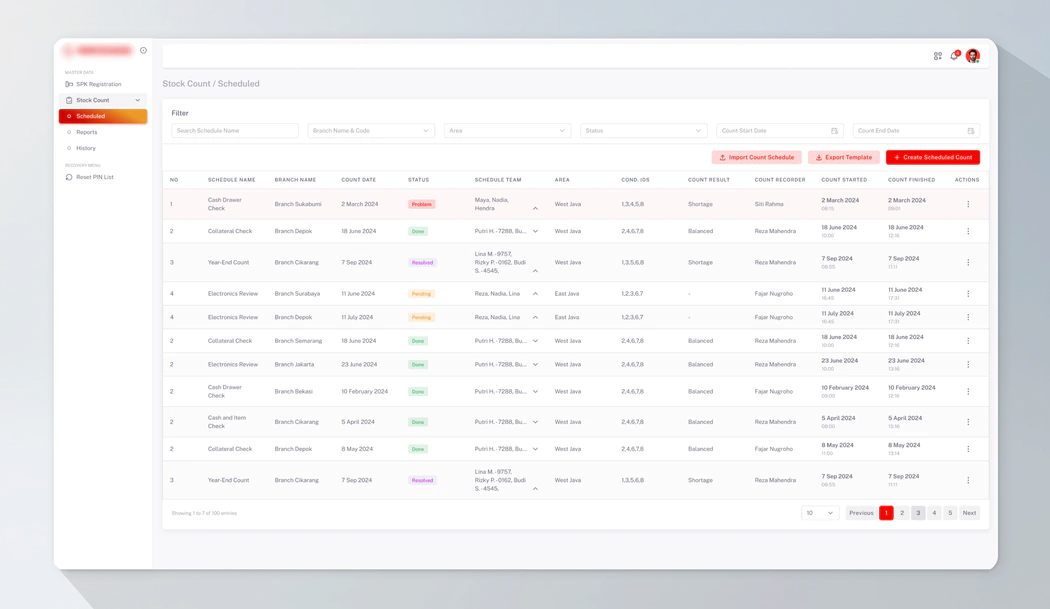Viewport: 1050px width, 609px height.
Task: Click the Count End Date field
Action: (x=916, y=131)
